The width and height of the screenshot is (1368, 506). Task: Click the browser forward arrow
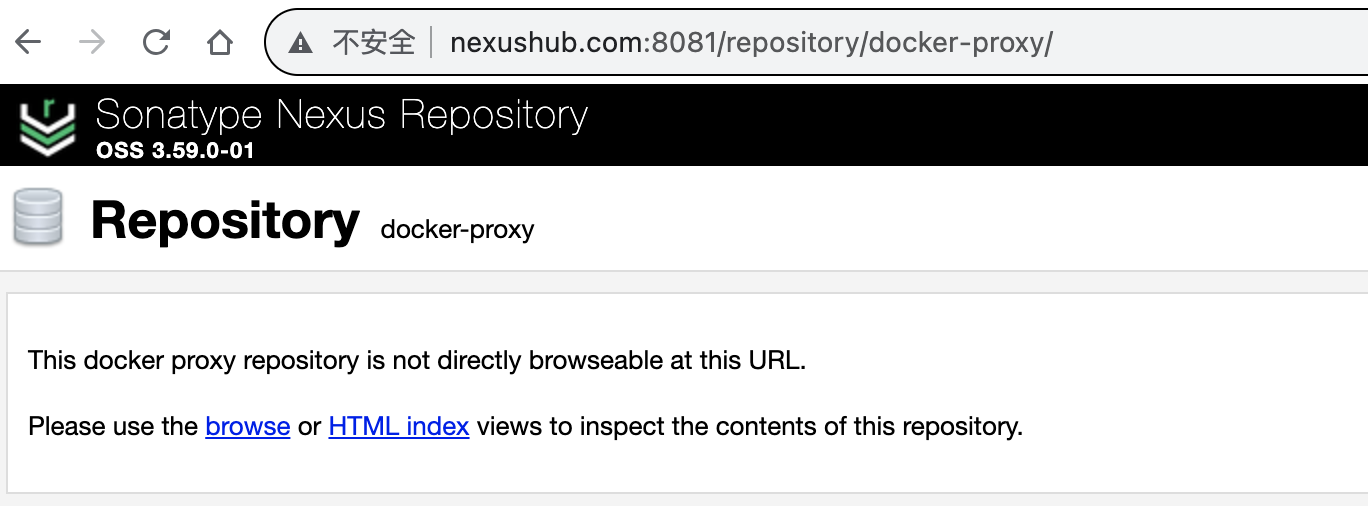tap(92, 42)
